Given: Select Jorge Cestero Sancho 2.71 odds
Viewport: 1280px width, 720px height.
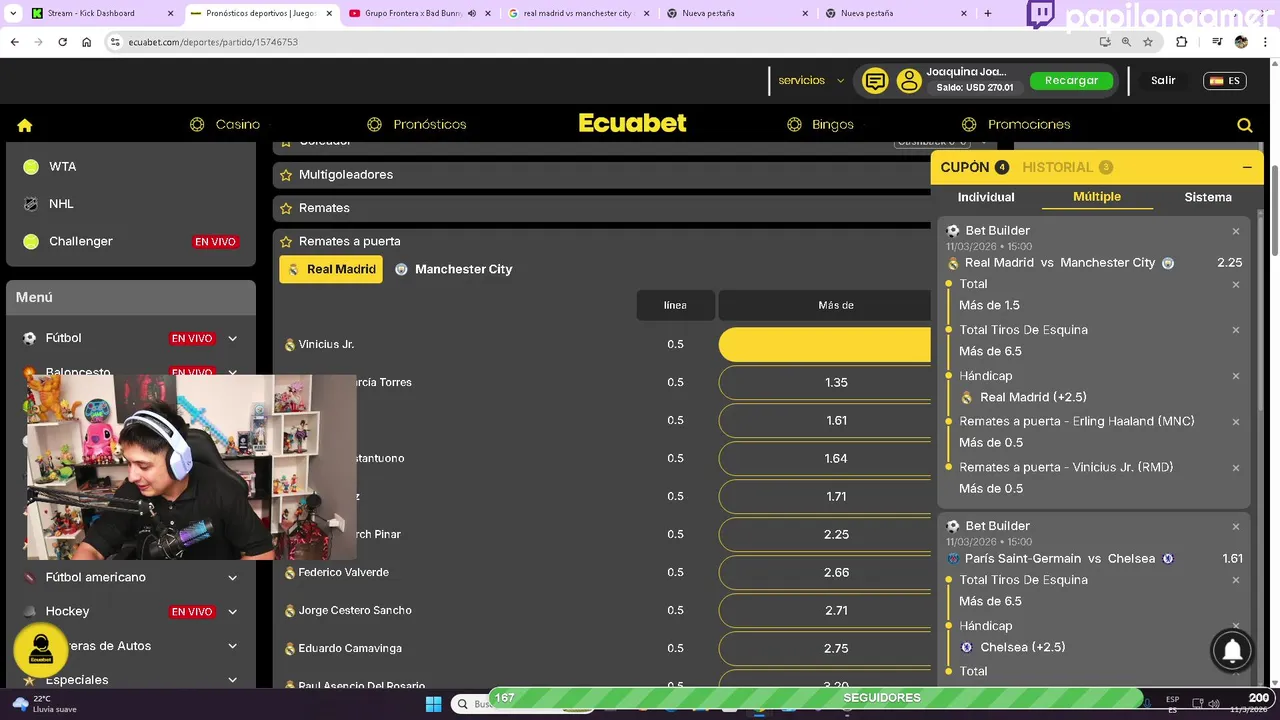Looking at the screenshot, I should click(x=825, y=611).
